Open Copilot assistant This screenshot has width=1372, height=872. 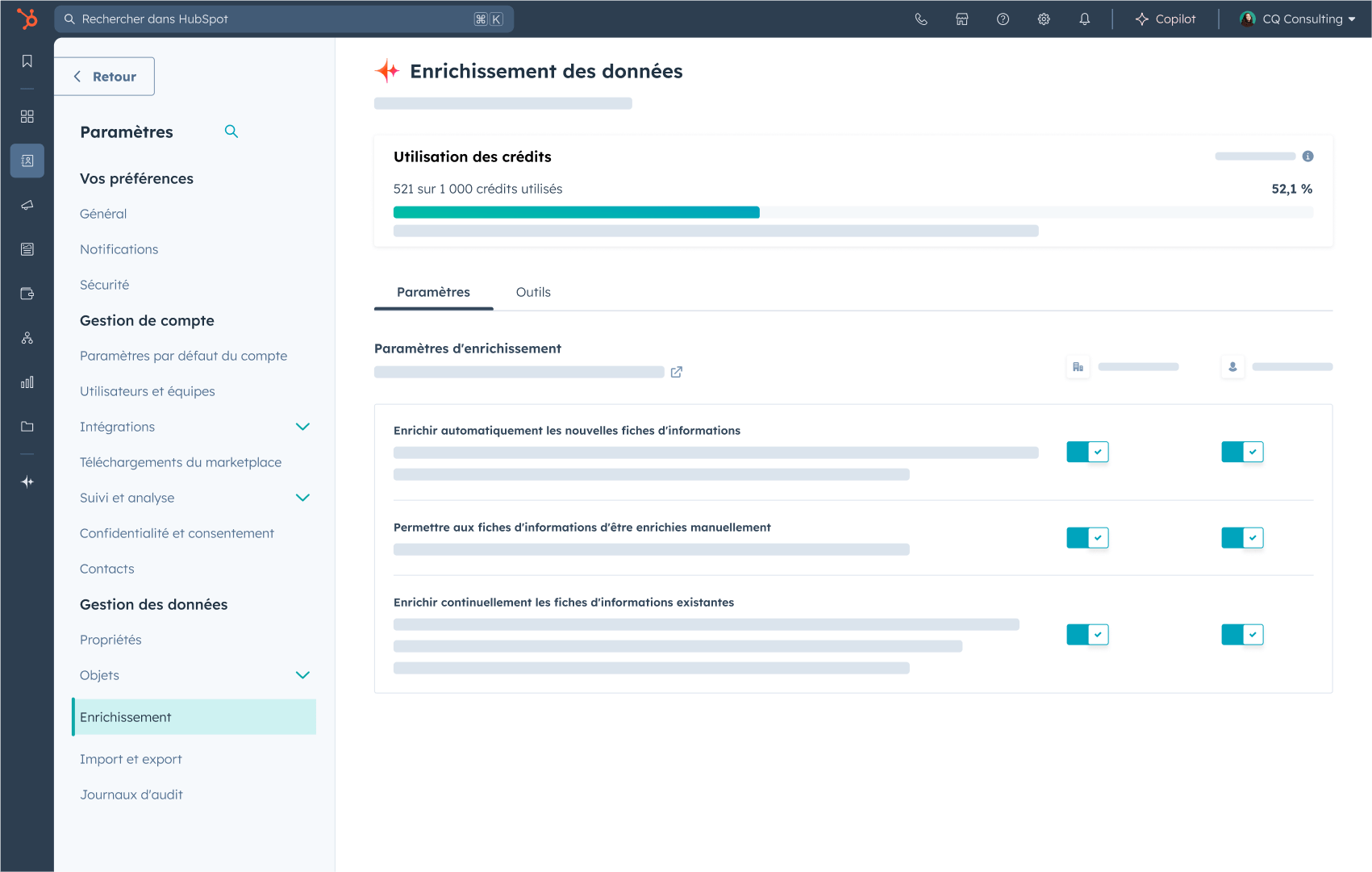pos(1165,19)
